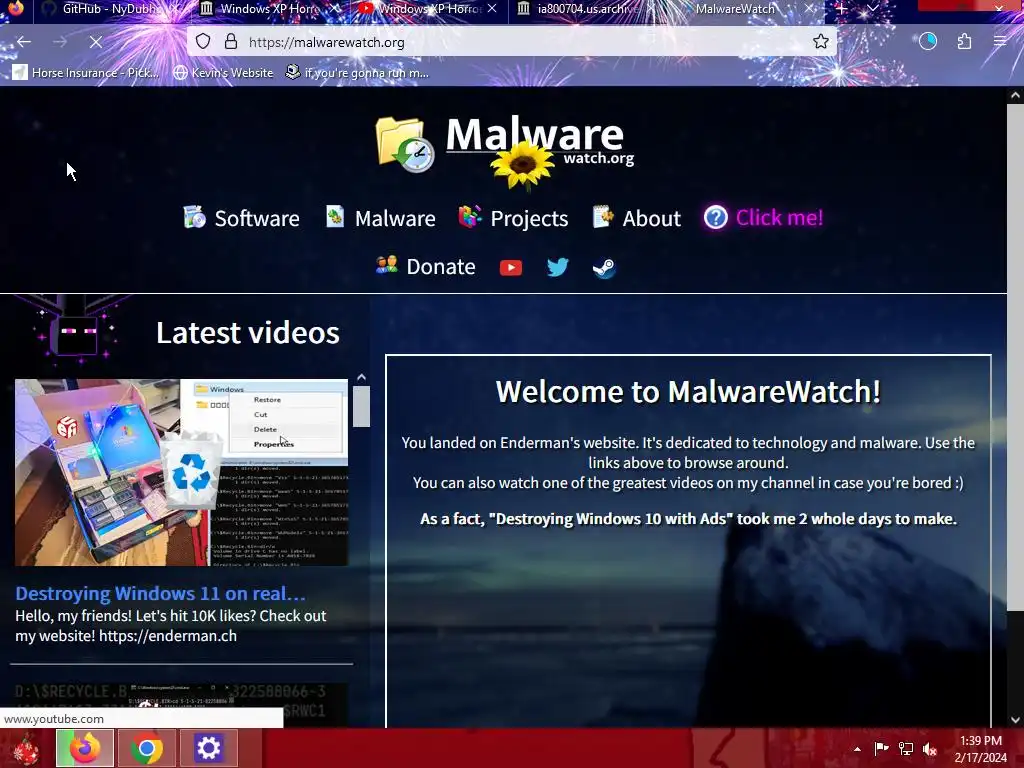Click the Steam icon
The width and height of the screenshot is (1024, 768).
[604, 268]
